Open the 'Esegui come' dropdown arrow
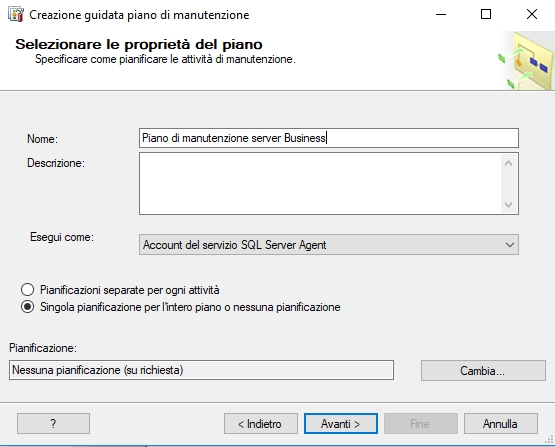Image resolution: width=555 pixels, height=447 pixels. (x=510, y=245)
